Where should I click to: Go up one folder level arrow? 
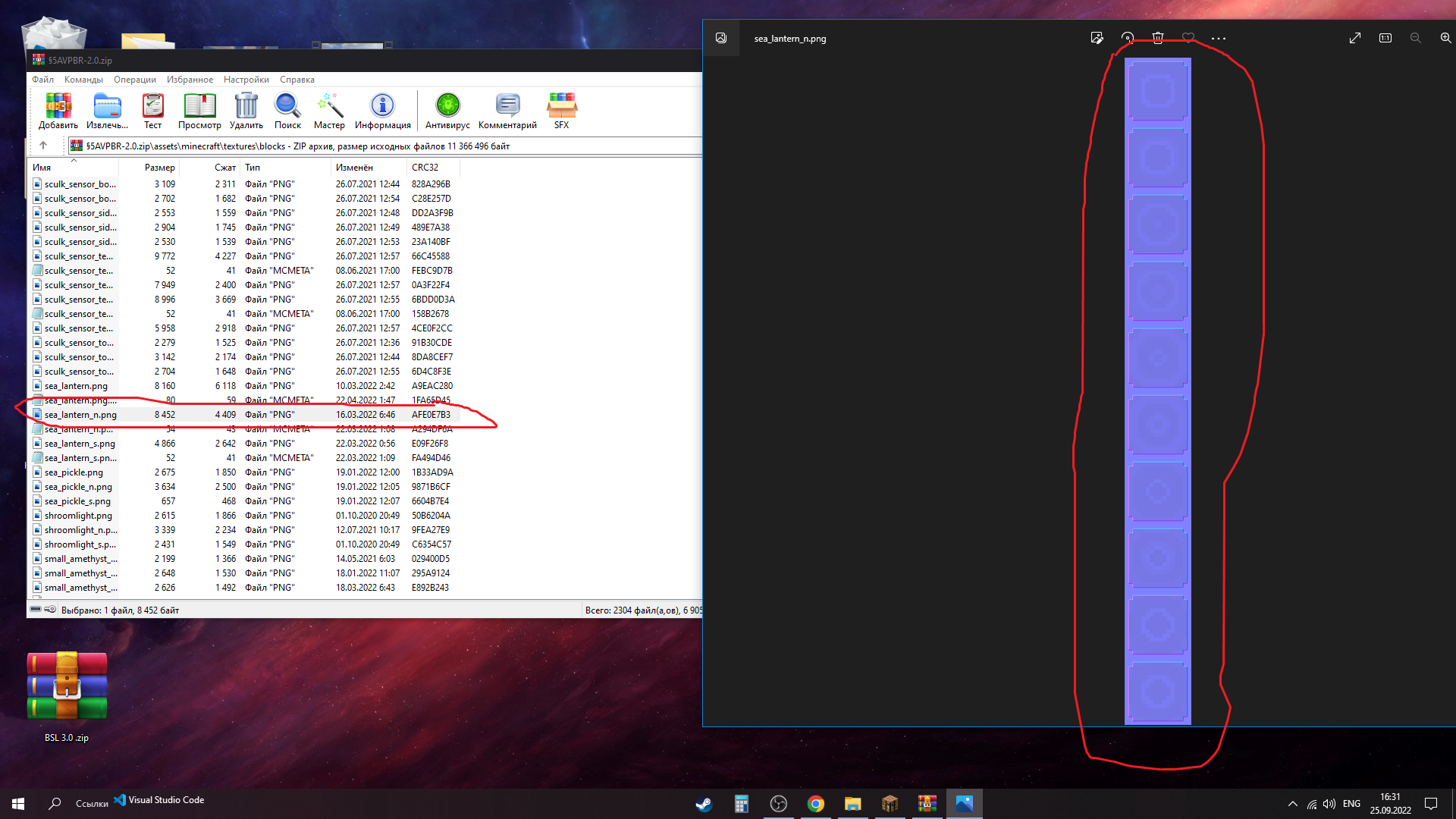tap(43, 146)
